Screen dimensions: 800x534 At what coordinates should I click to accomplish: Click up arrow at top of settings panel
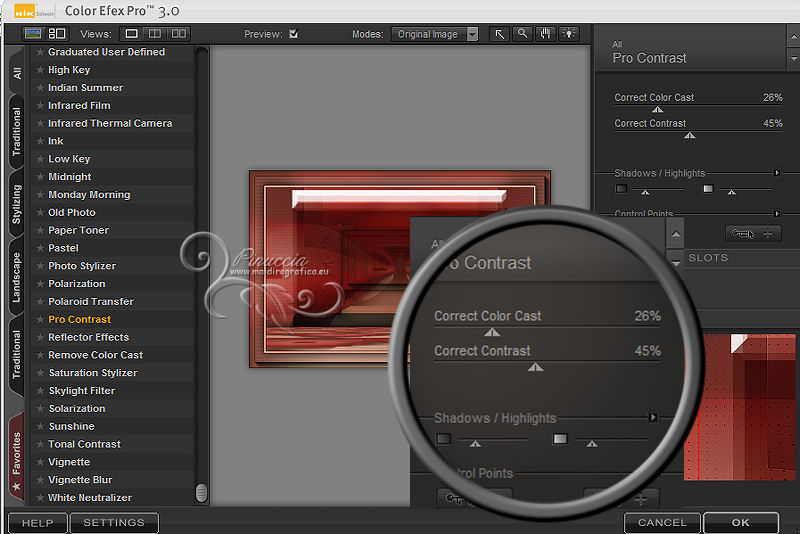coord(793,36)
